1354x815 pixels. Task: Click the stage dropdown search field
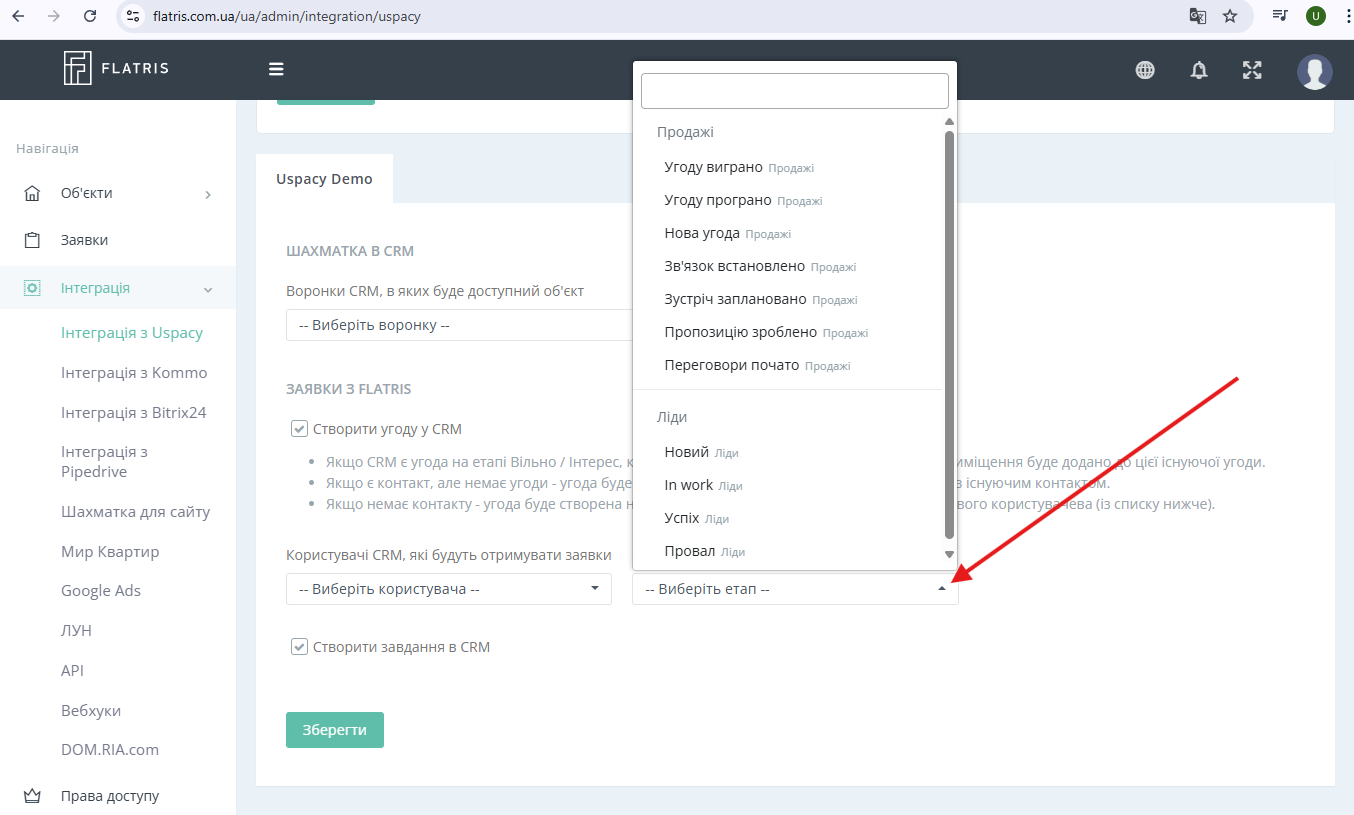tap(795, 91)
